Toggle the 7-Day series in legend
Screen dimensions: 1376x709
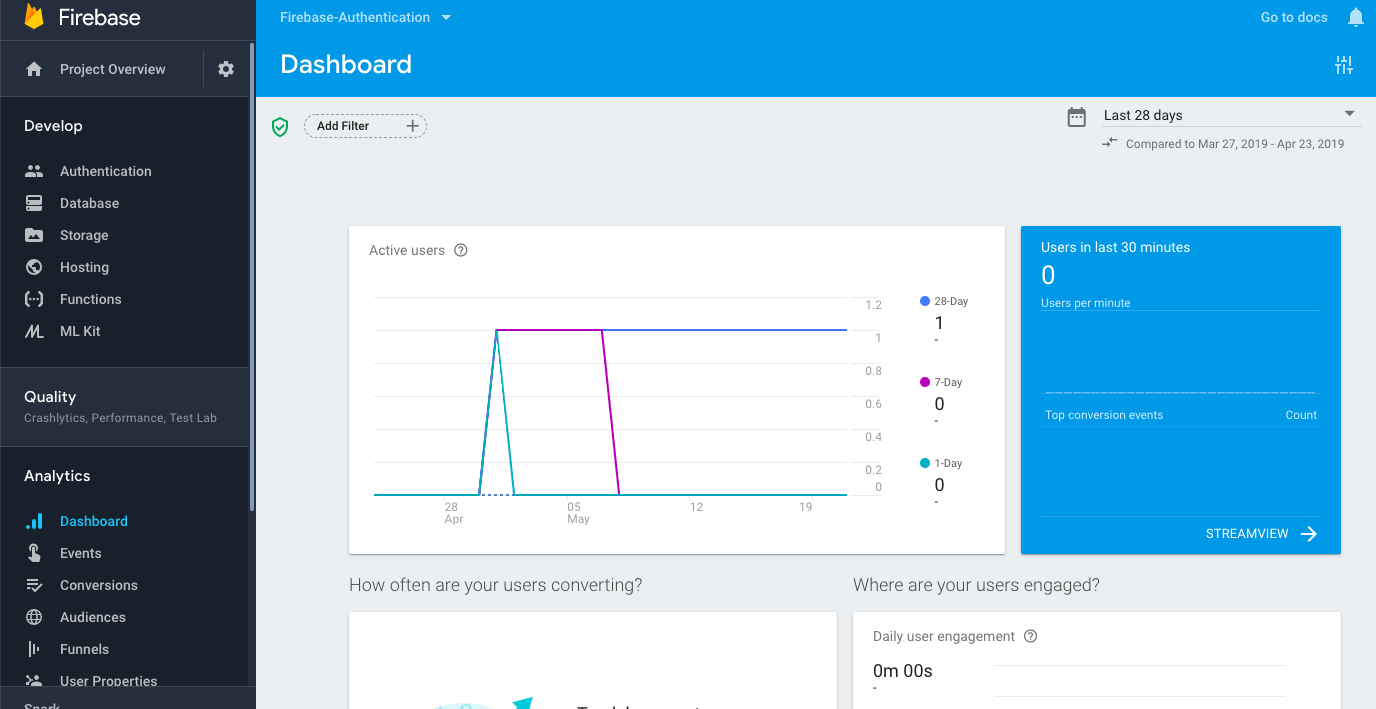click(941, 382)
